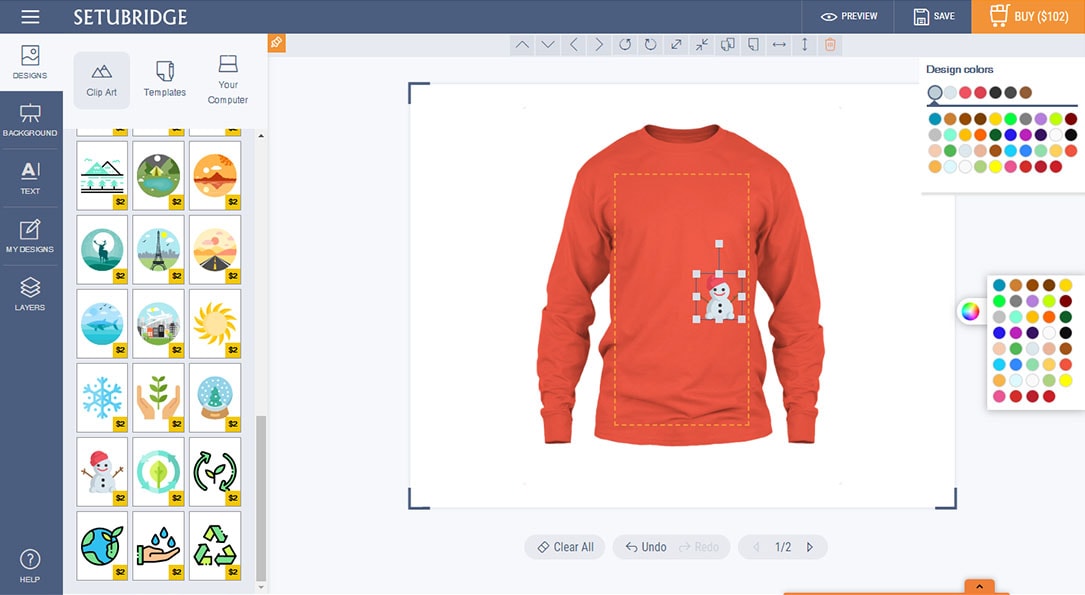Move object left with left arrow
This screenshot has width=1085, height=595.
[x=574, y=45]
